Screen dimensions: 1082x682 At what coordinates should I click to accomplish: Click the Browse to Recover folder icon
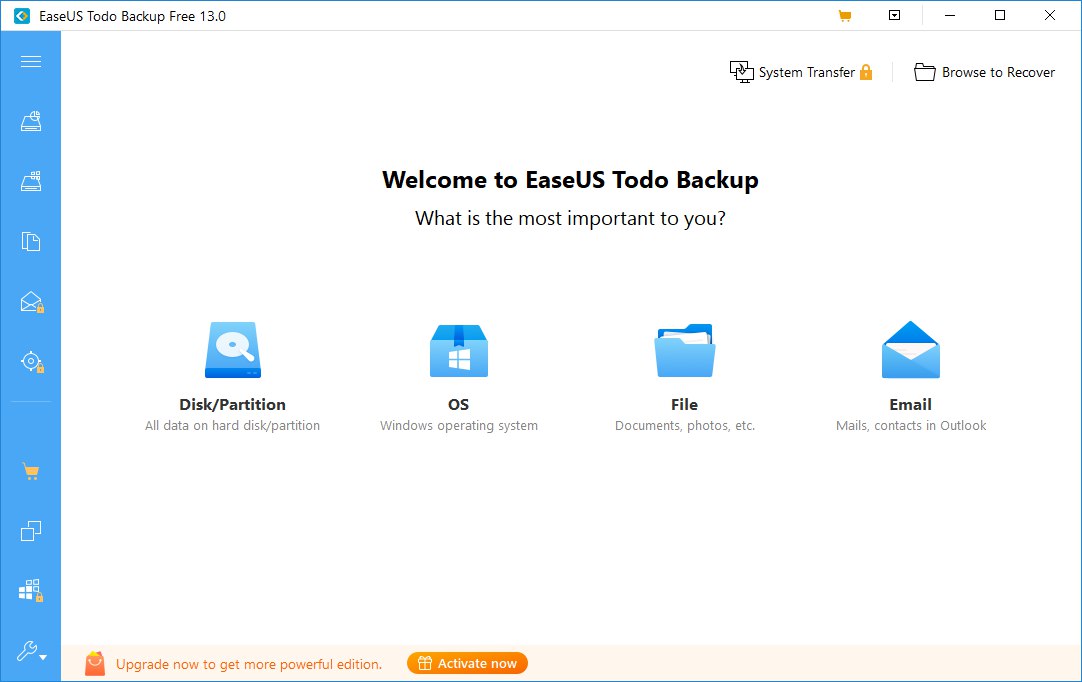tap(925, 72)
